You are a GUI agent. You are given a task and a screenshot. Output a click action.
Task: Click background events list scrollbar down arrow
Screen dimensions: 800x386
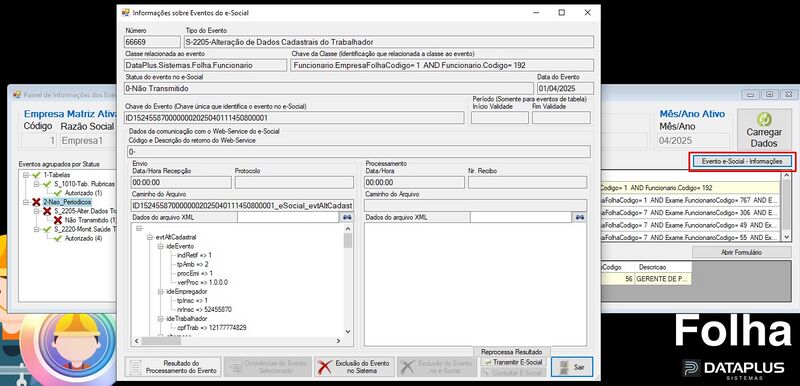click(x=786, y=237)
